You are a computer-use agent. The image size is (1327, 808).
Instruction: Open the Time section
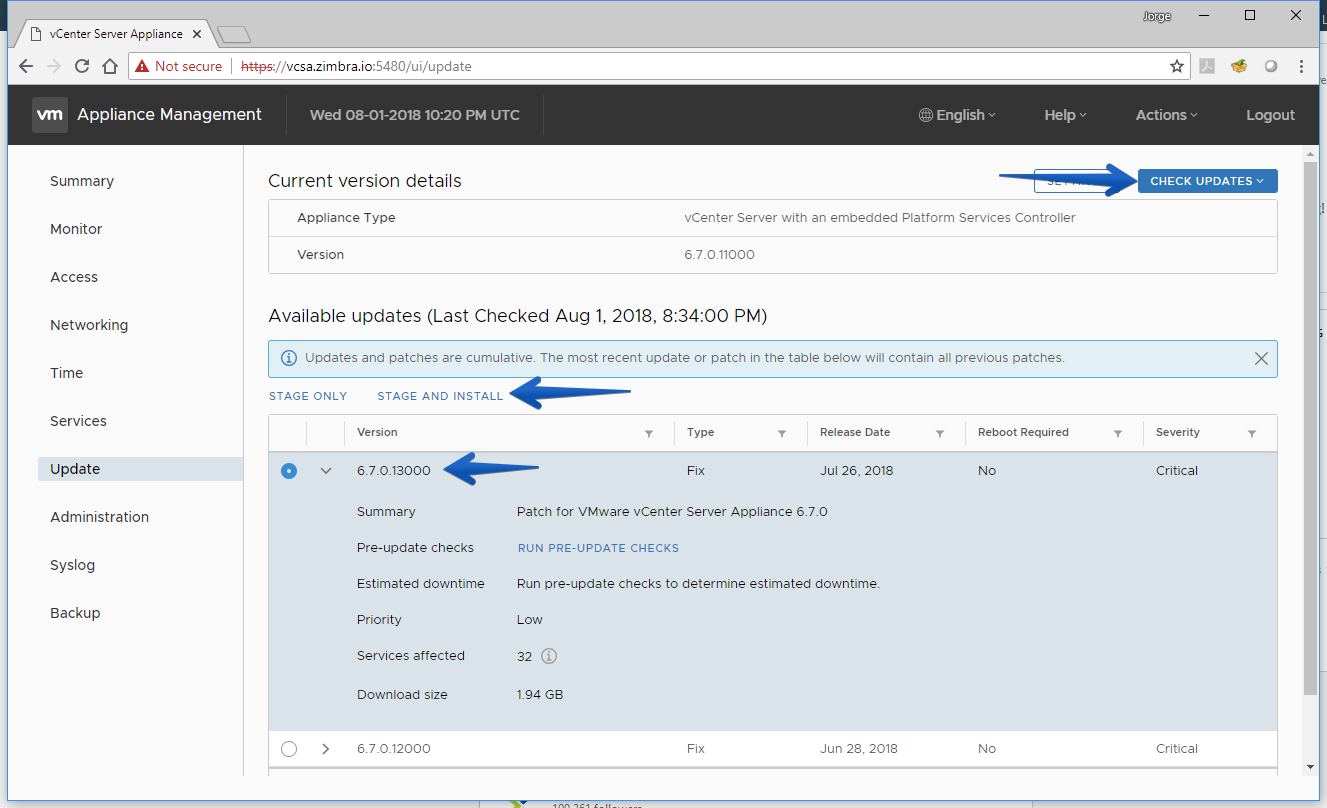pos(67,373)
